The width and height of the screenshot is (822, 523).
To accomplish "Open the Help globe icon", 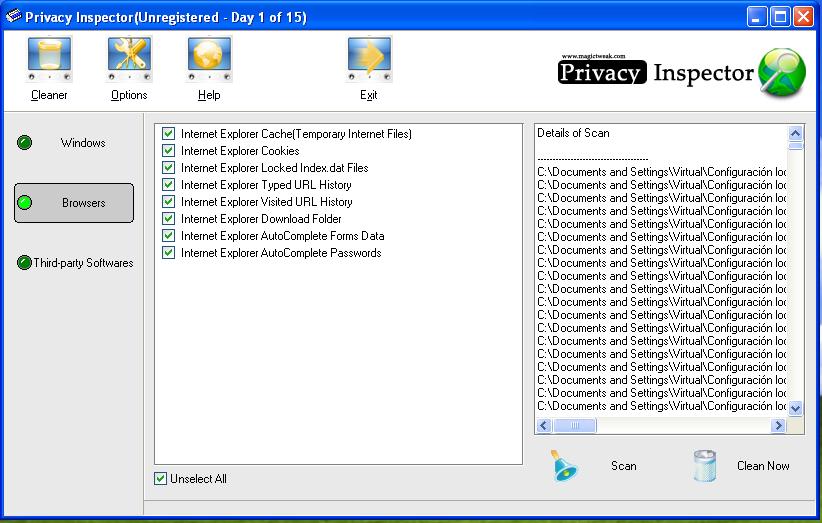I will 209,59.
